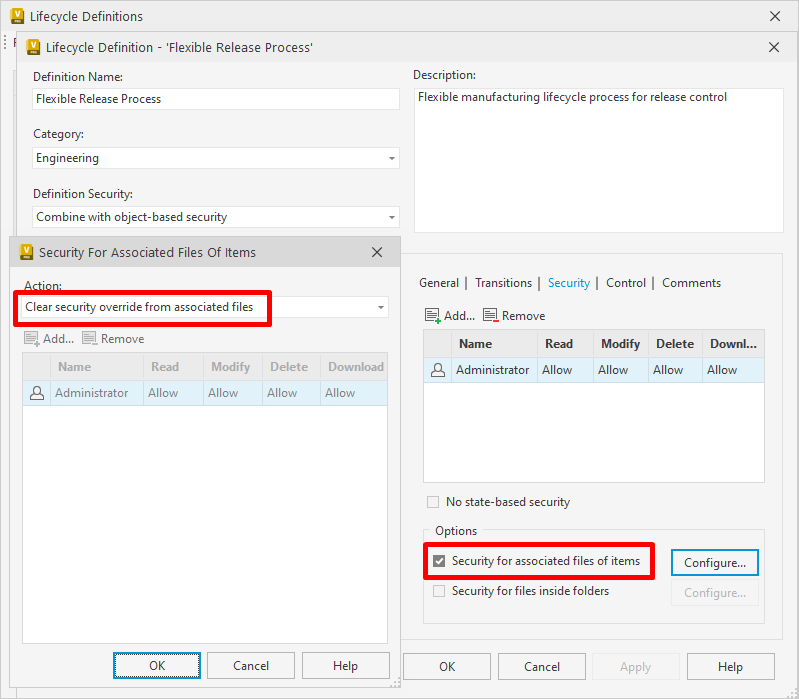Open the Action dropdown arrow
Screen dimensions: 799x699
point(381,307)
